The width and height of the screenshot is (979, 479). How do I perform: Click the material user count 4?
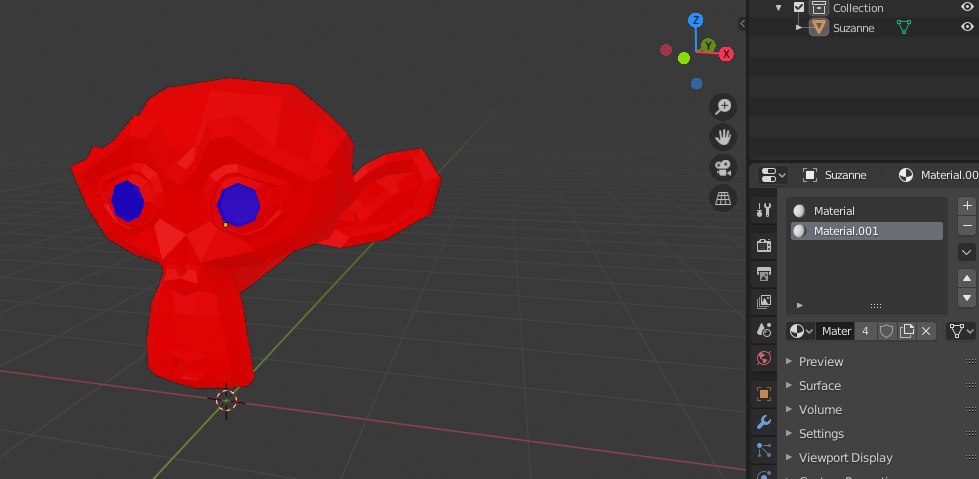[865, 331]
